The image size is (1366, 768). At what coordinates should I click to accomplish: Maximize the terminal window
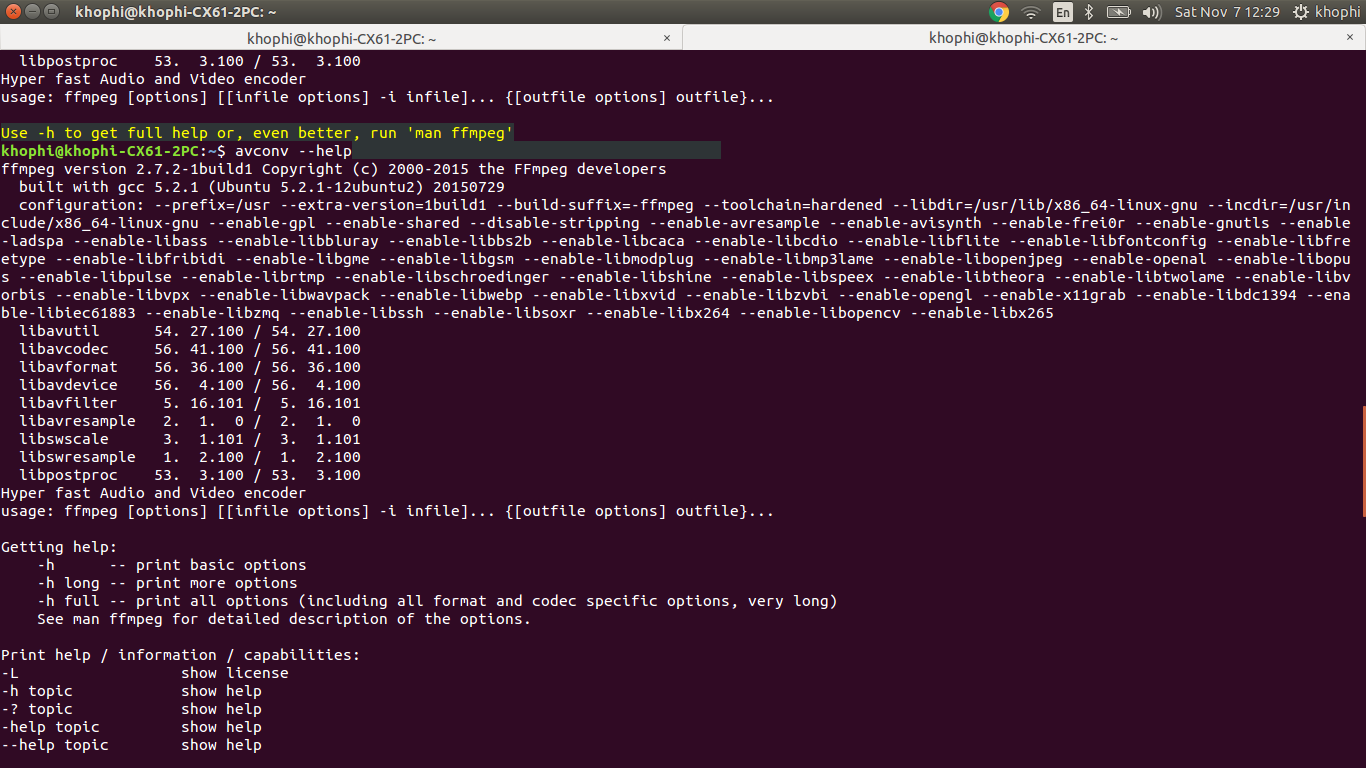pos(52,12)
